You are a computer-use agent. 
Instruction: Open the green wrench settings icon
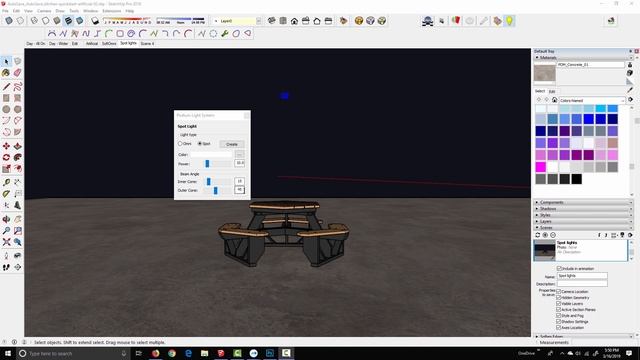click(224, 33)
